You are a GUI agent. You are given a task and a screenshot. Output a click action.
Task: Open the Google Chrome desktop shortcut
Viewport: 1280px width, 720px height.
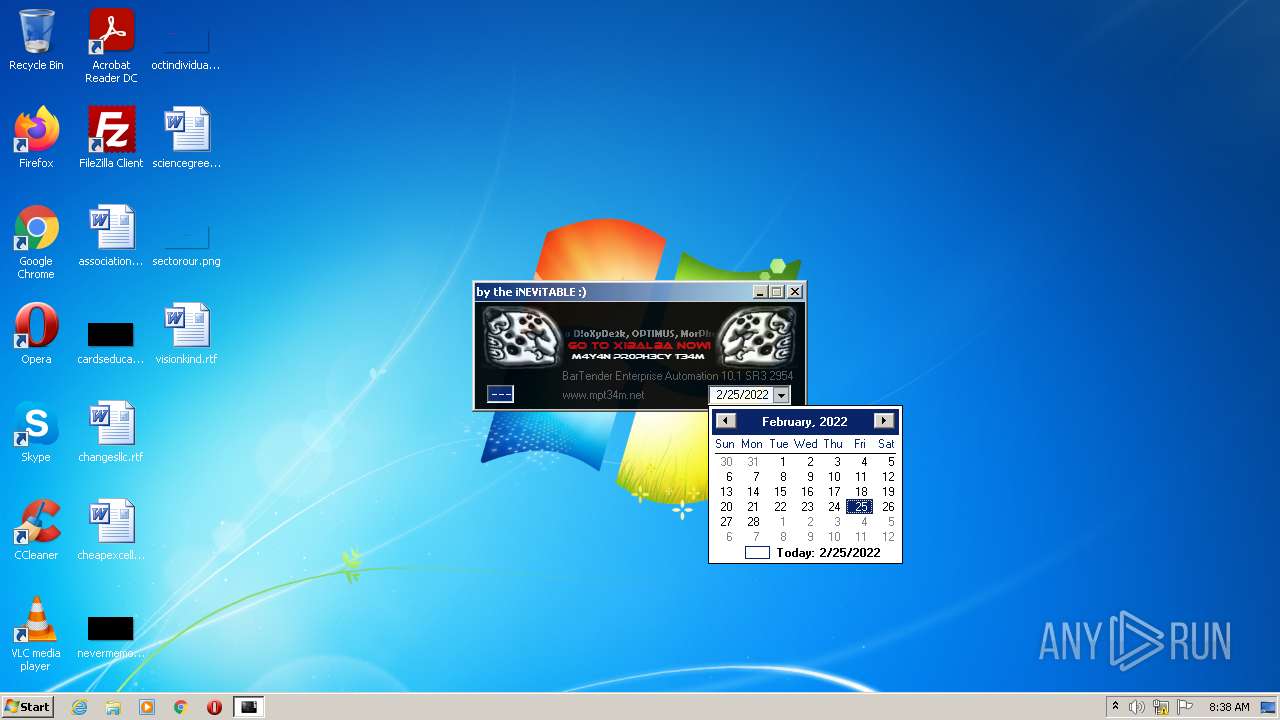36,242
